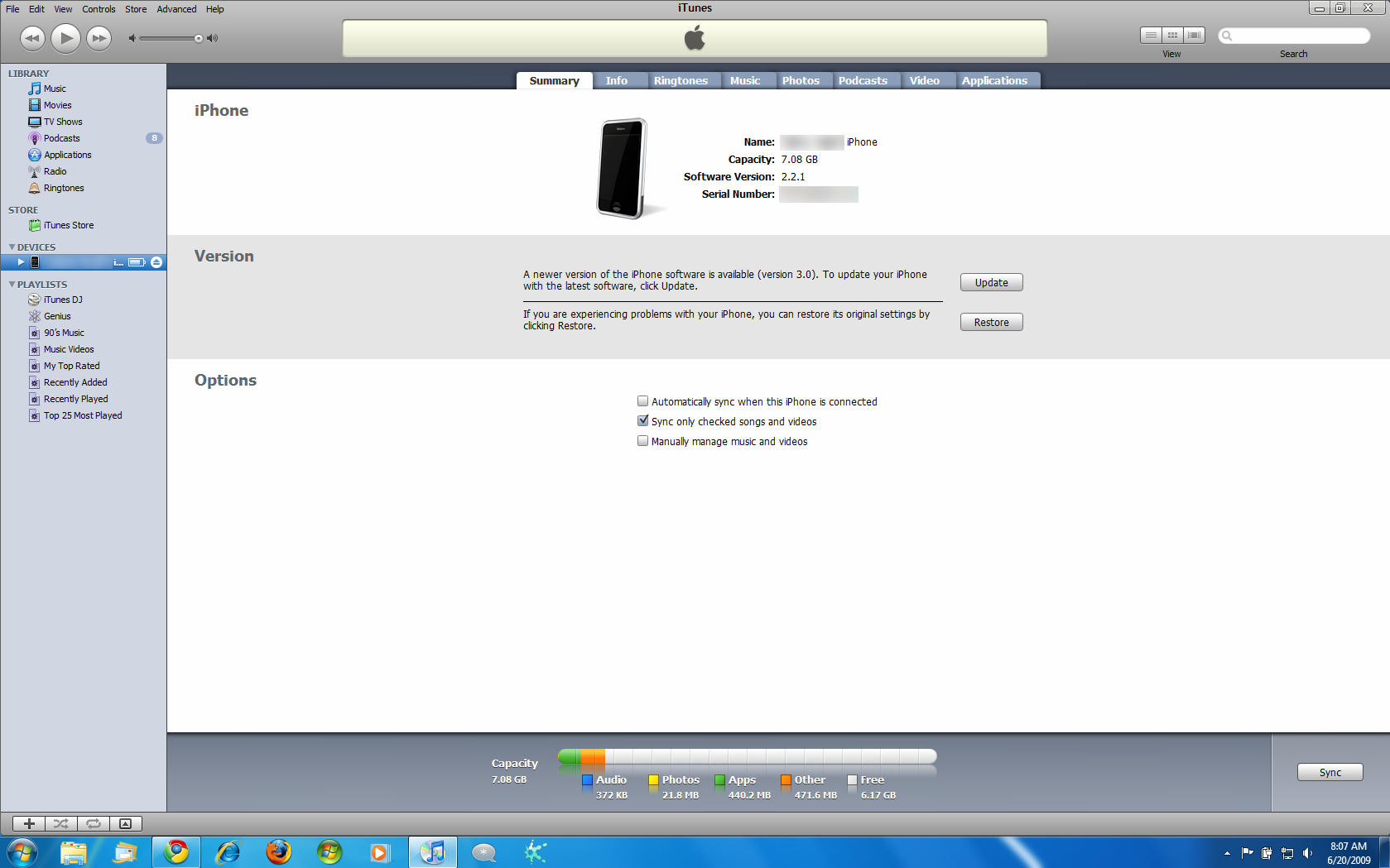Click the volume slider knob
This screenshot has width=1390, height=868.
(199, 38)
